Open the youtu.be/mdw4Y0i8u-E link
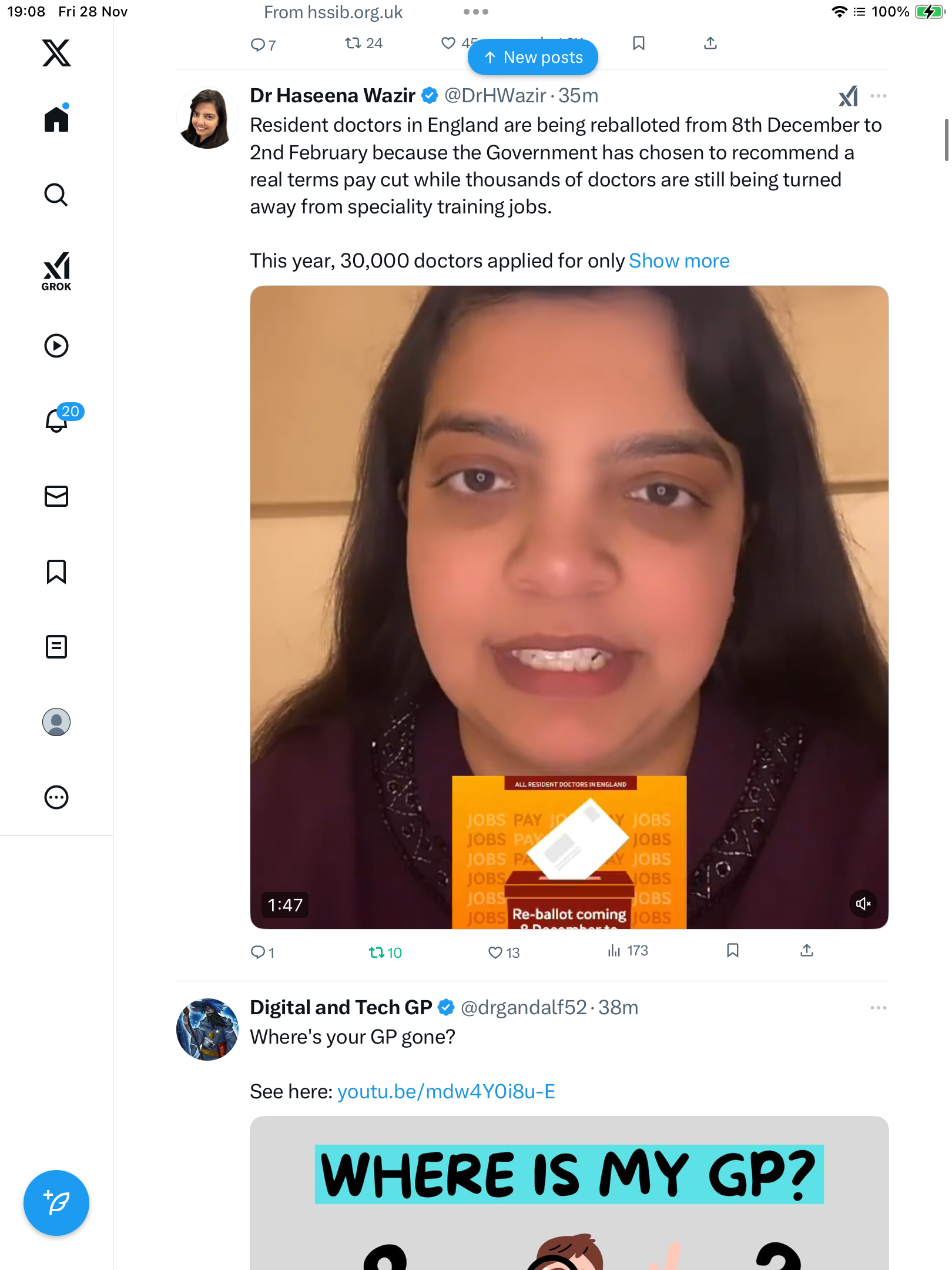This screenshot has width=952, height=1270. (446, 1091)
